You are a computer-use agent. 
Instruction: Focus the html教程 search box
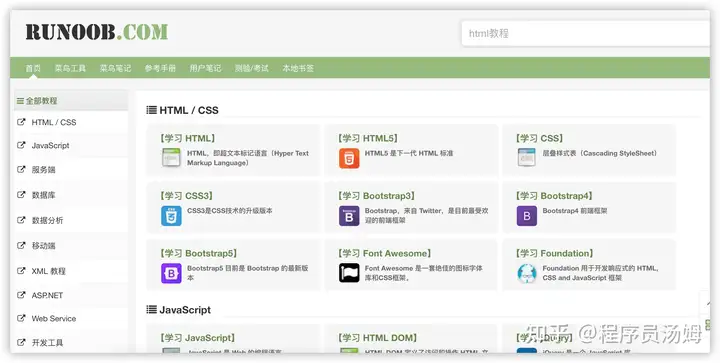coord(585,34)
